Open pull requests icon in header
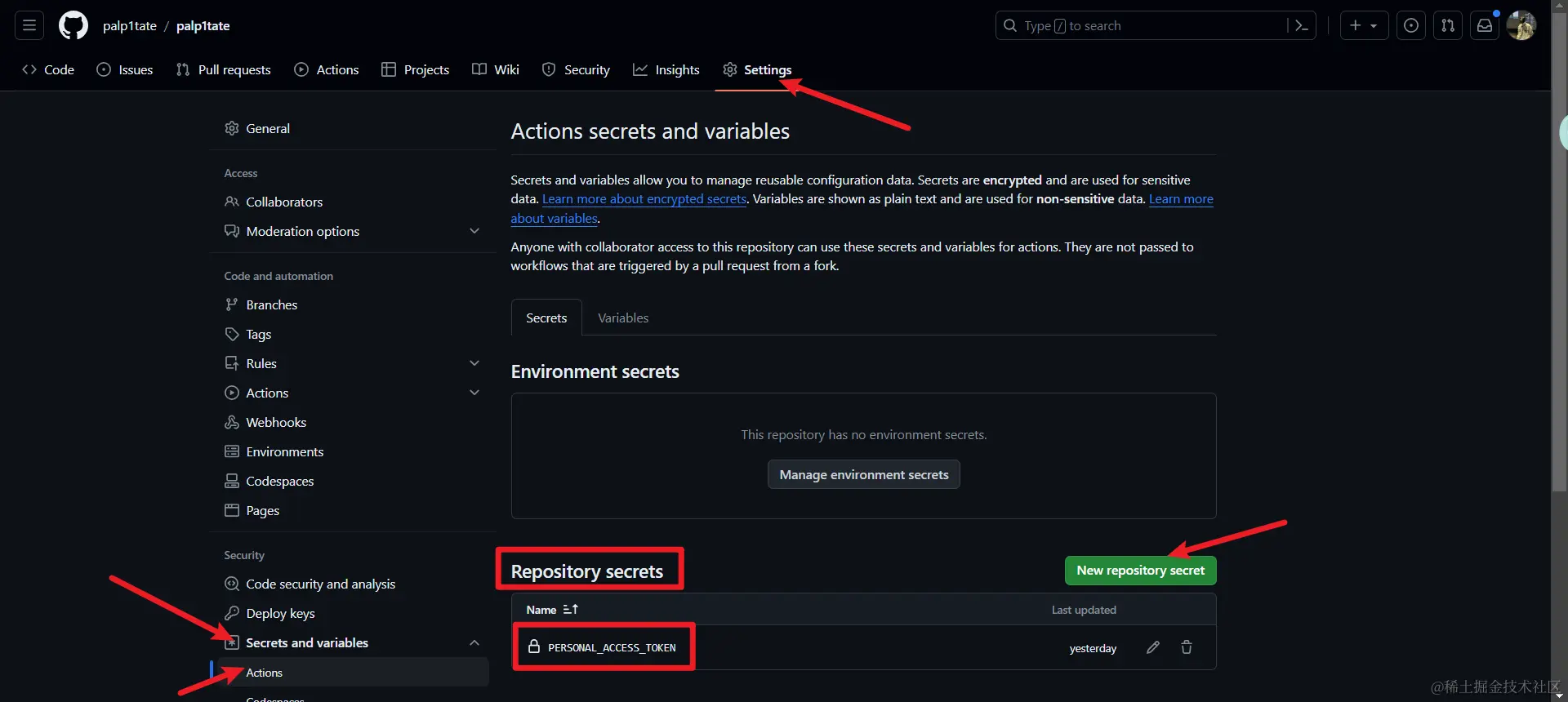 pos(1448,25)
